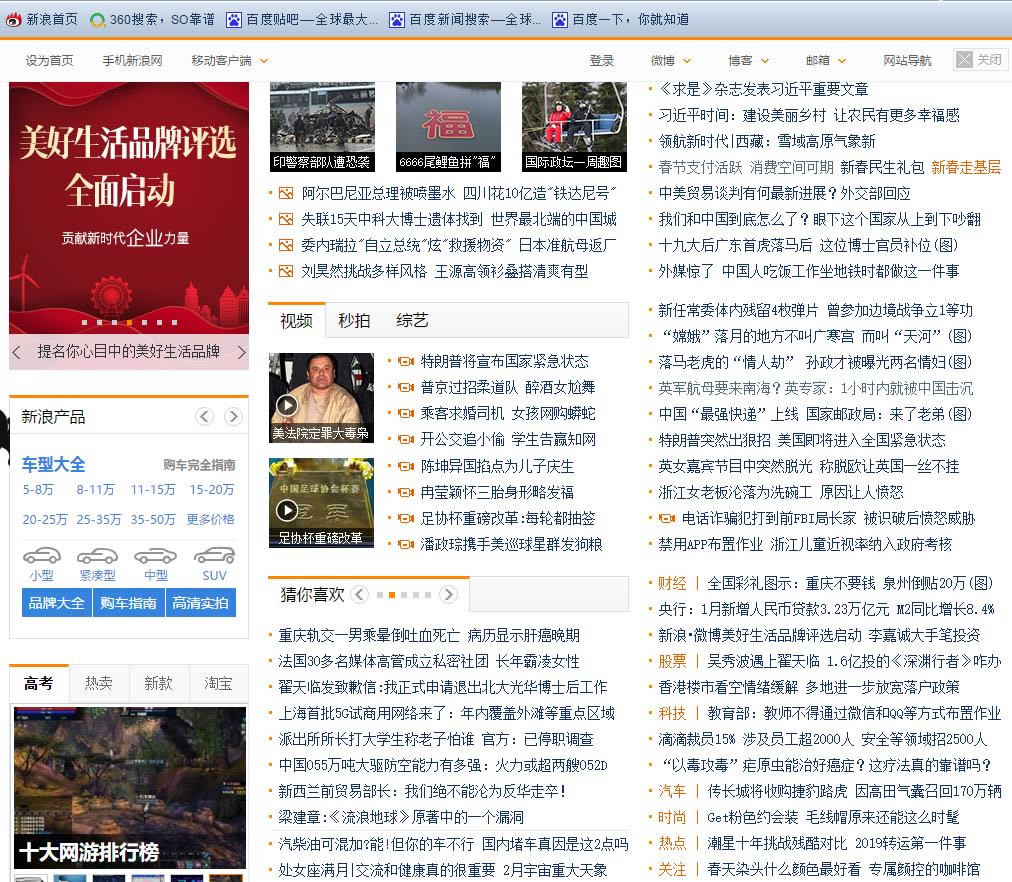Go to next 猜你喜欢 page
This screenshot has width=1012, height=882.
[x=448, y=594]
